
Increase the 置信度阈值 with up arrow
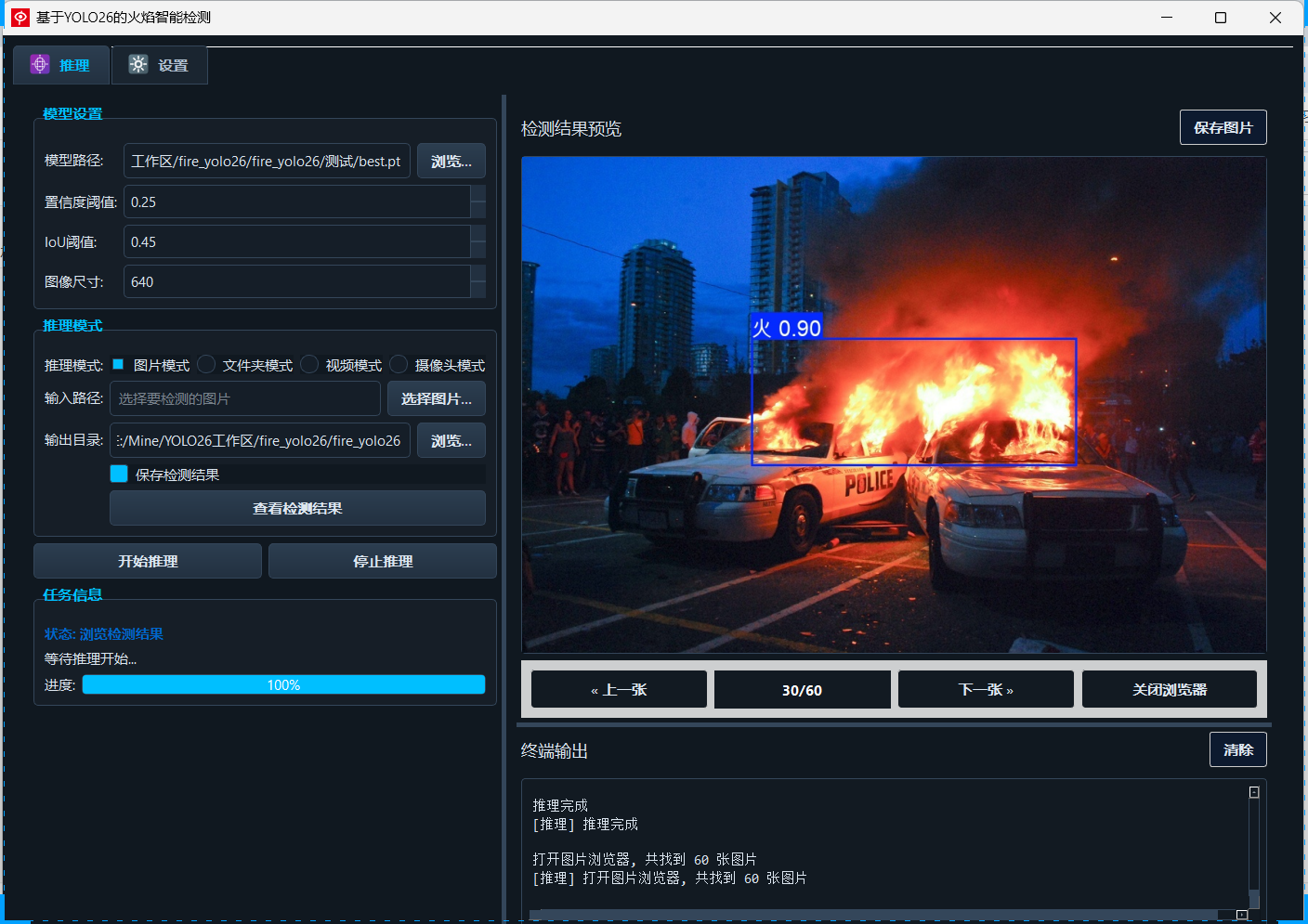tap(477, 194)
